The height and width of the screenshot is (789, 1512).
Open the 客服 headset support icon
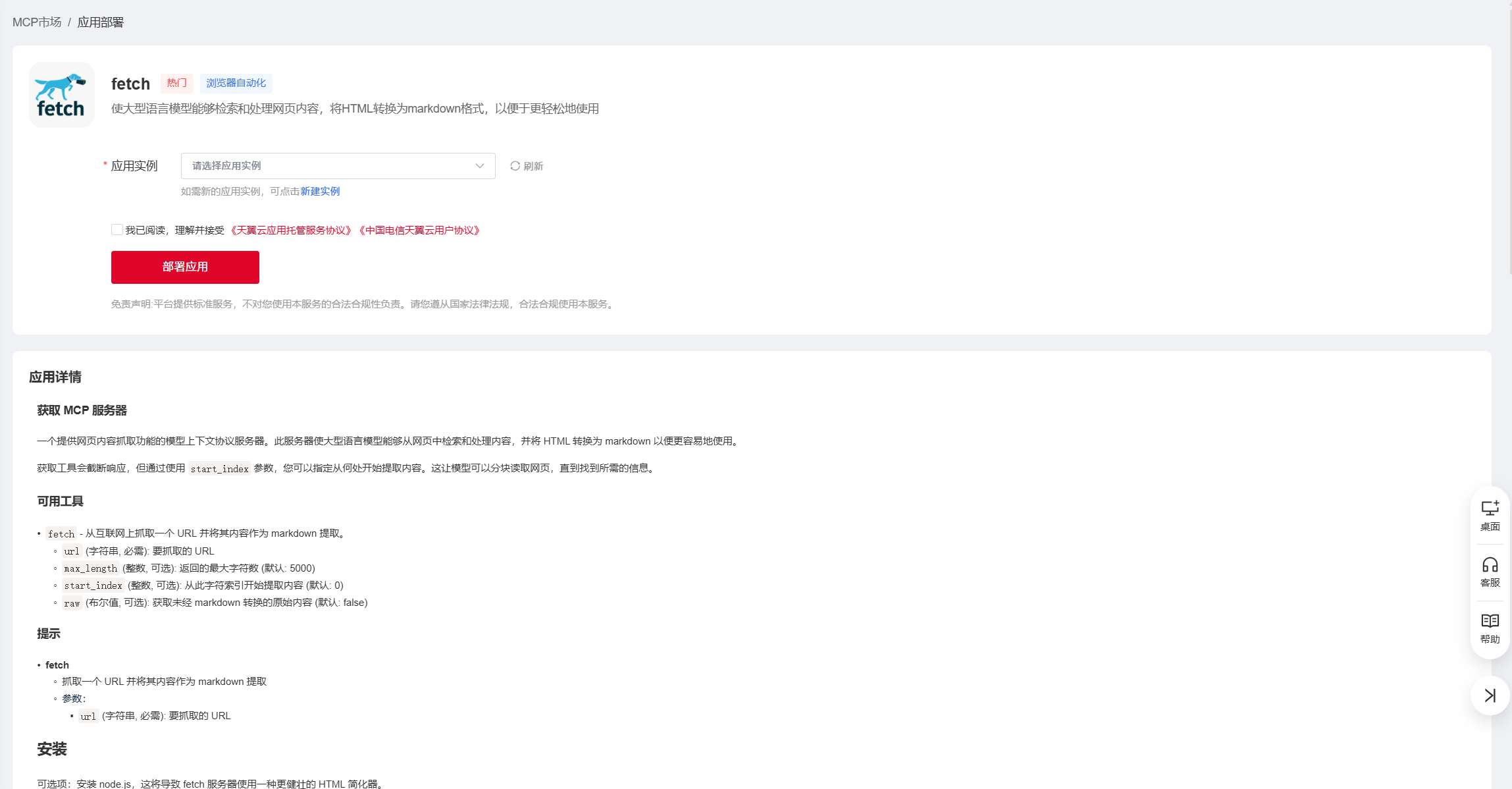[x=1490, y=572]
